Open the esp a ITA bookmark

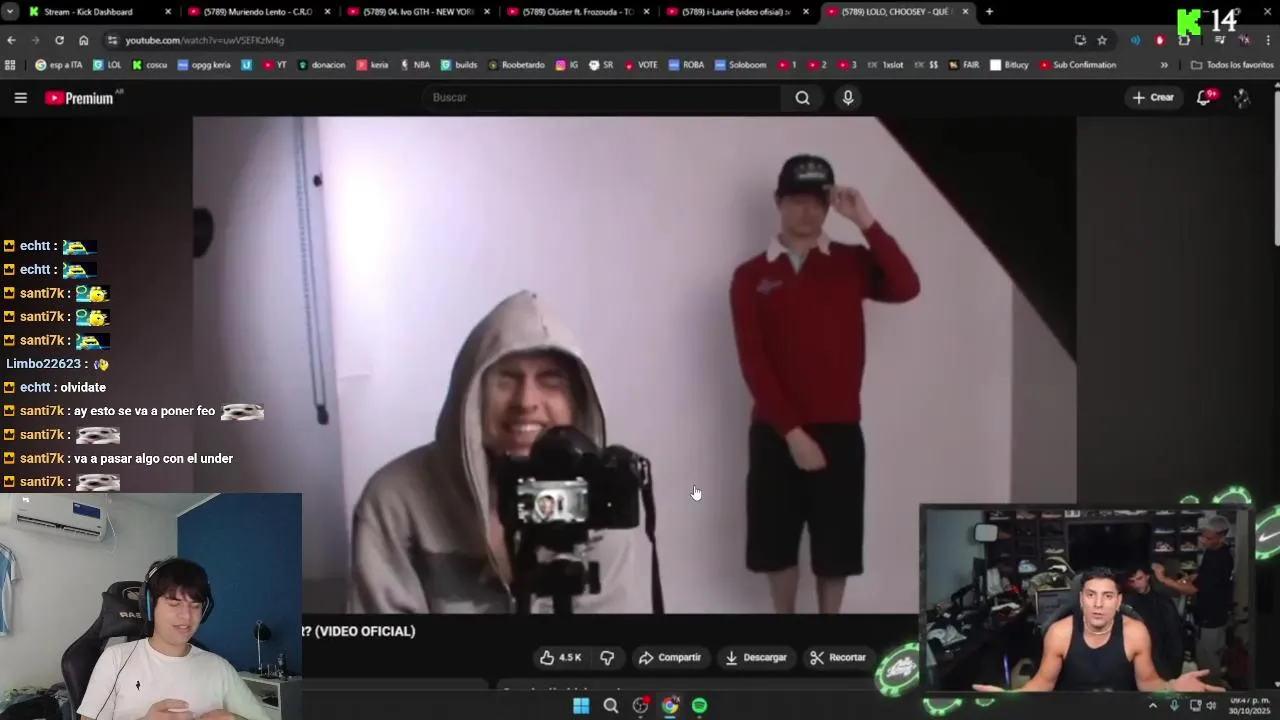[58, 65]
